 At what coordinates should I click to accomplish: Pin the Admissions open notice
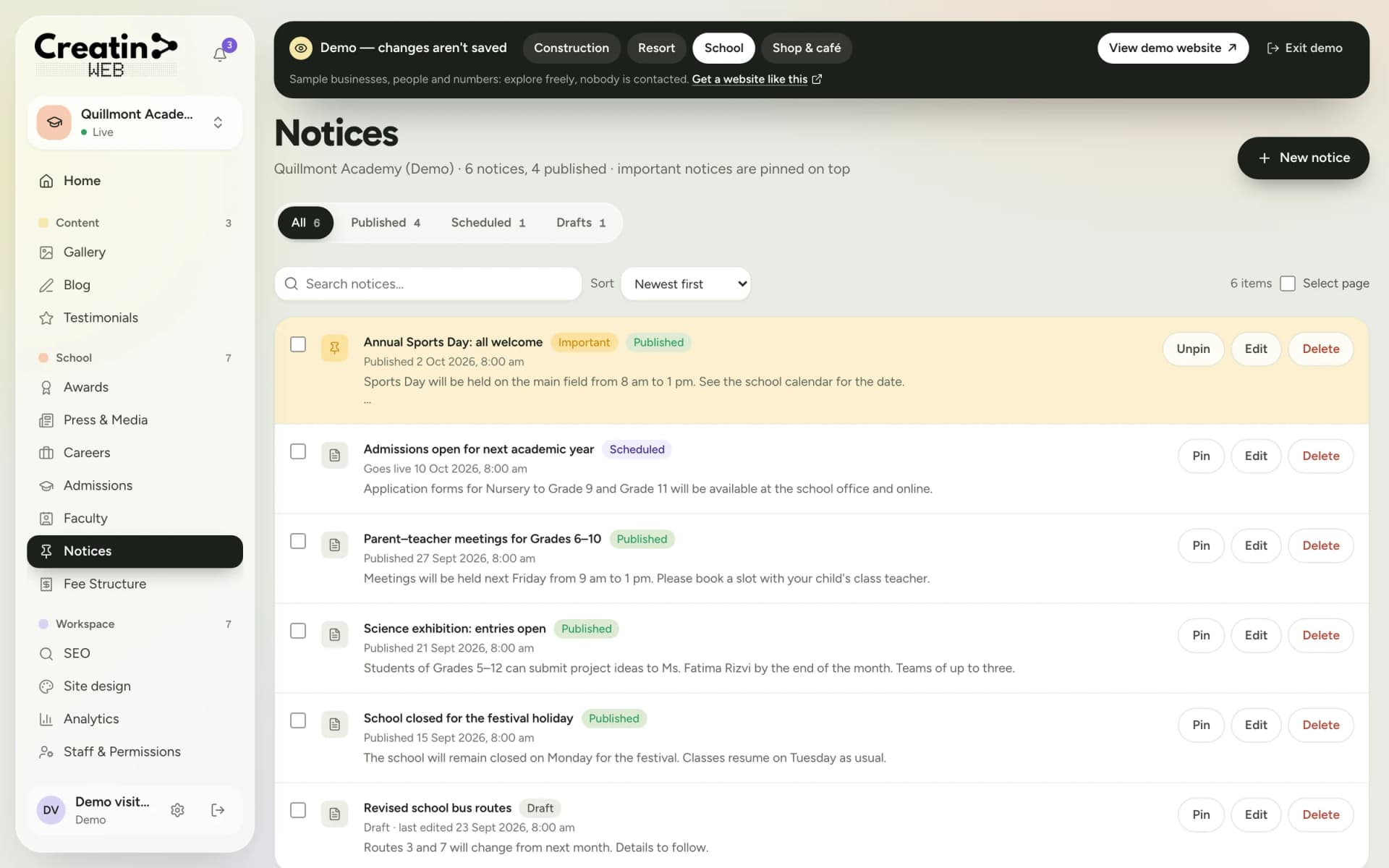coord(1201,456)
